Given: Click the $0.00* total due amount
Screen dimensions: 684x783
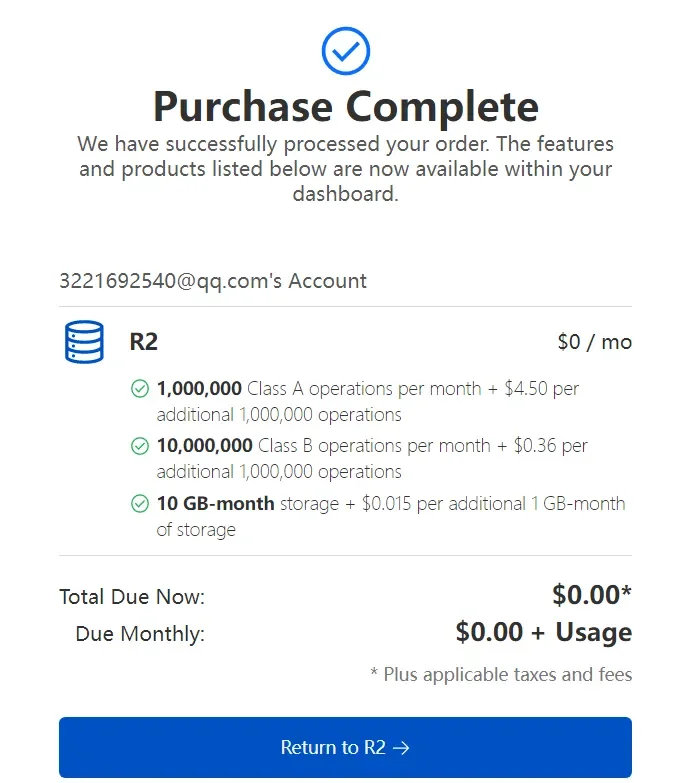Looking at the screenshot, I should pyautogui.click(x=591, y=595).
